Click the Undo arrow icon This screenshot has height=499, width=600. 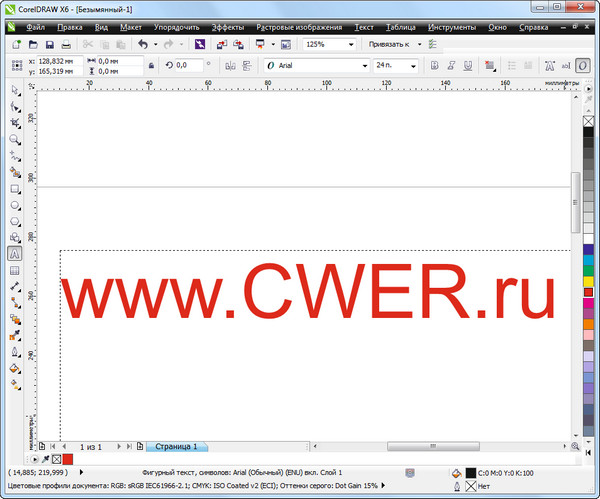coord(143,45)
